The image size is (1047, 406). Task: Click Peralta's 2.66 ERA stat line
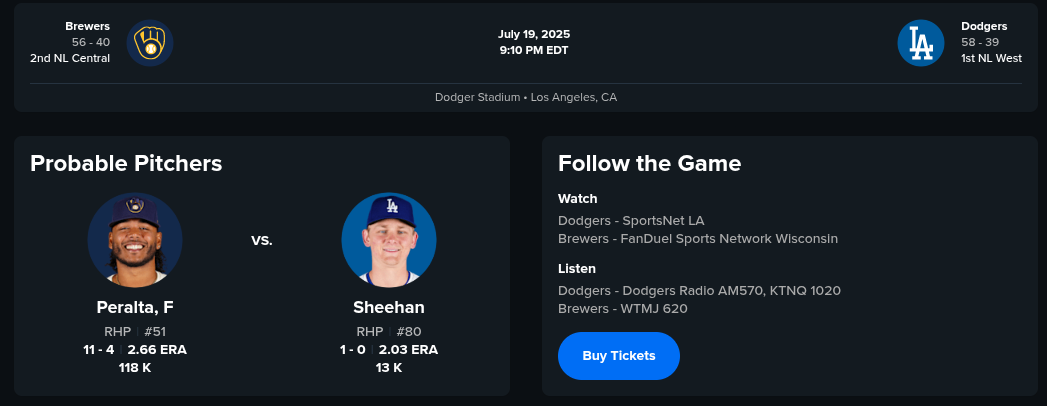click(x=135, y=350)
